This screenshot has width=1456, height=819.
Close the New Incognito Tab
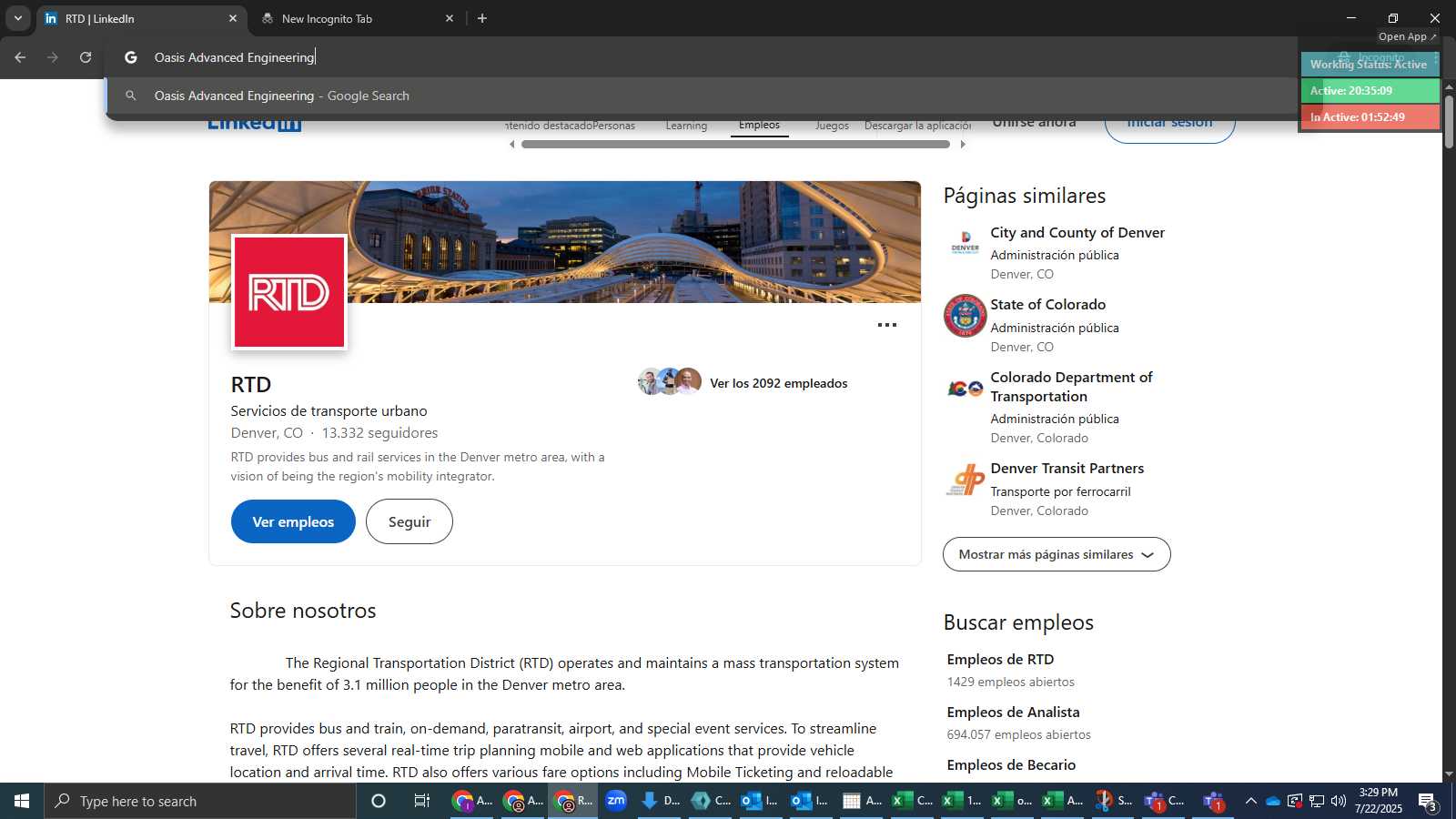click(449, 18)
